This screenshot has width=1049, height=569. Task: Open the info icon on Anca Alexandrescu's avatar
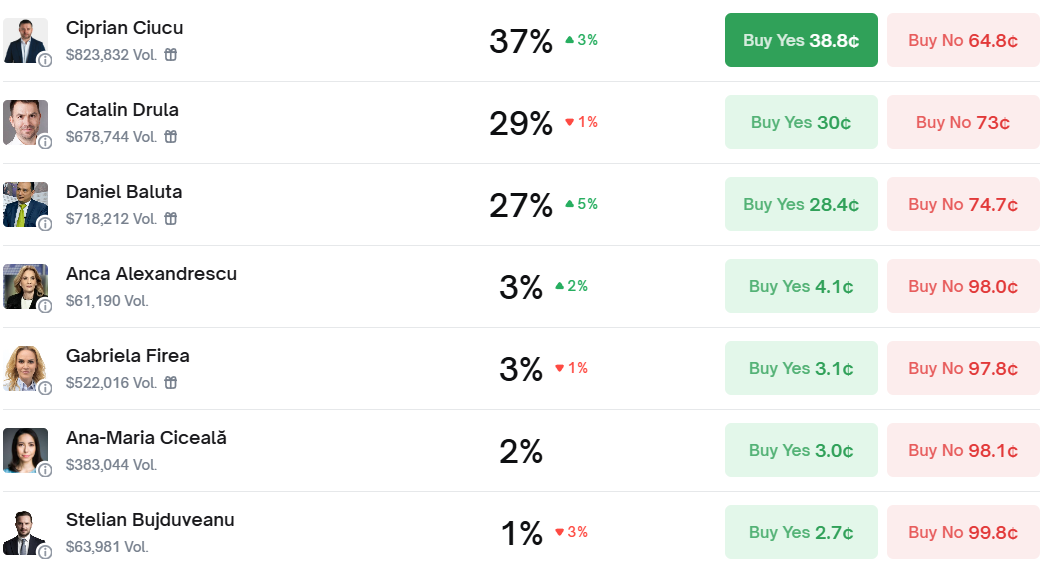45,306
